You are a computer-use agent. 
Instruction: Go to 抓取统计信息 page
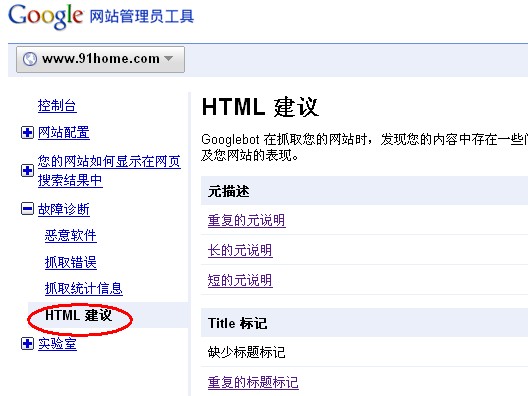[84, 288]
